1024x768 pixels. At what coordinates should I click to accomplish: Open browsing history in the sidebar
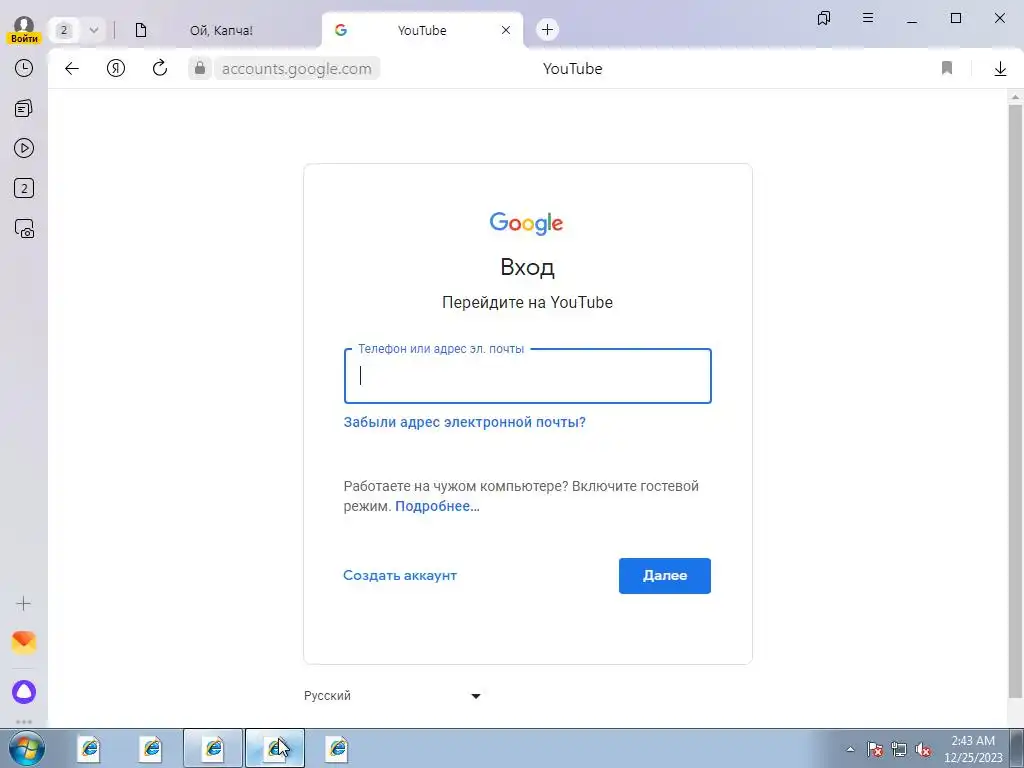click(x=24, y=68)
